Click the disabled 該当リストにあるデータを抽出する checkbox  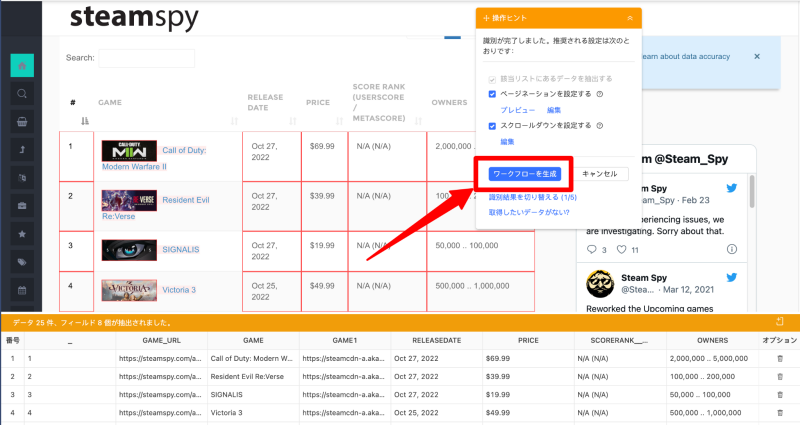492,79
